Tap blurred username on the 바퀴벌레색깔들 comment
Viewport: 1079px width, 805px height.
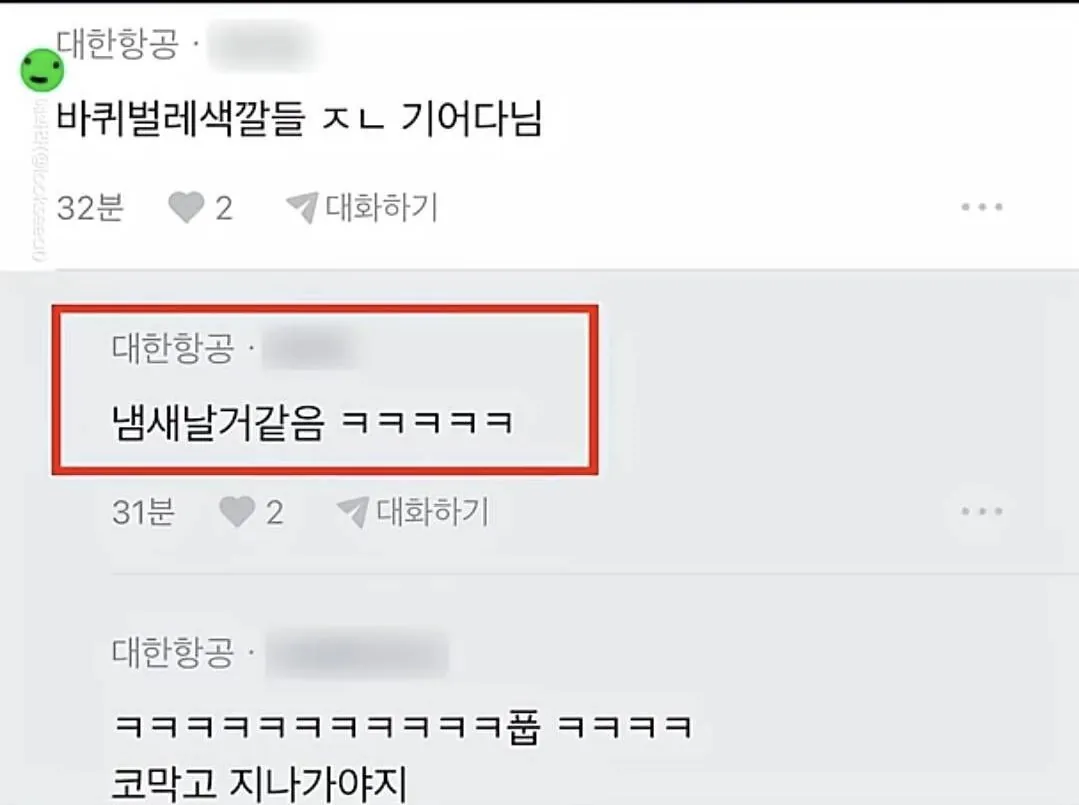tap(261, 45)
